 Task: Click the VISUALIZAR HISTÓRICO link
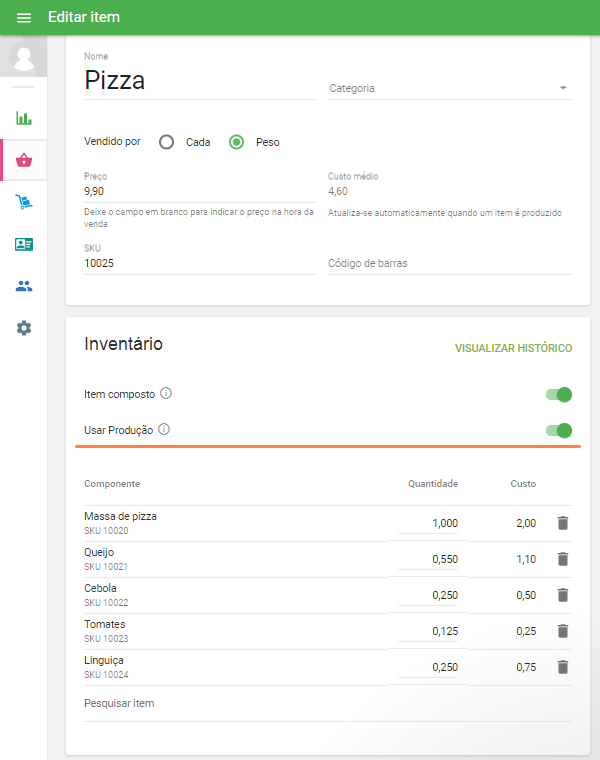(x=513, y=348)
